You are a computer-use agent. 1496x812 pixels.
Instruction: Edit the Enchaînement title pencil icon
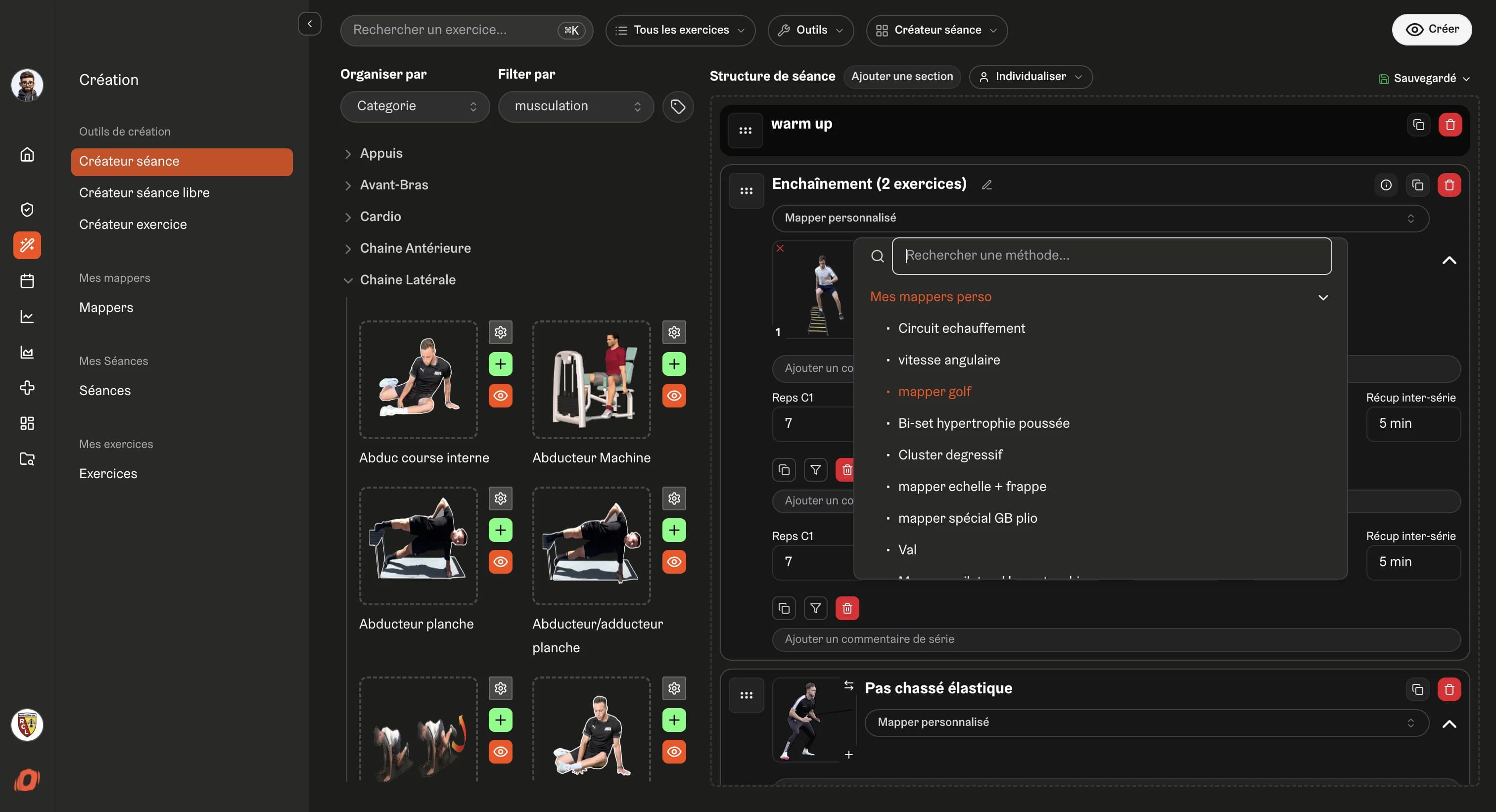(986, 185)
